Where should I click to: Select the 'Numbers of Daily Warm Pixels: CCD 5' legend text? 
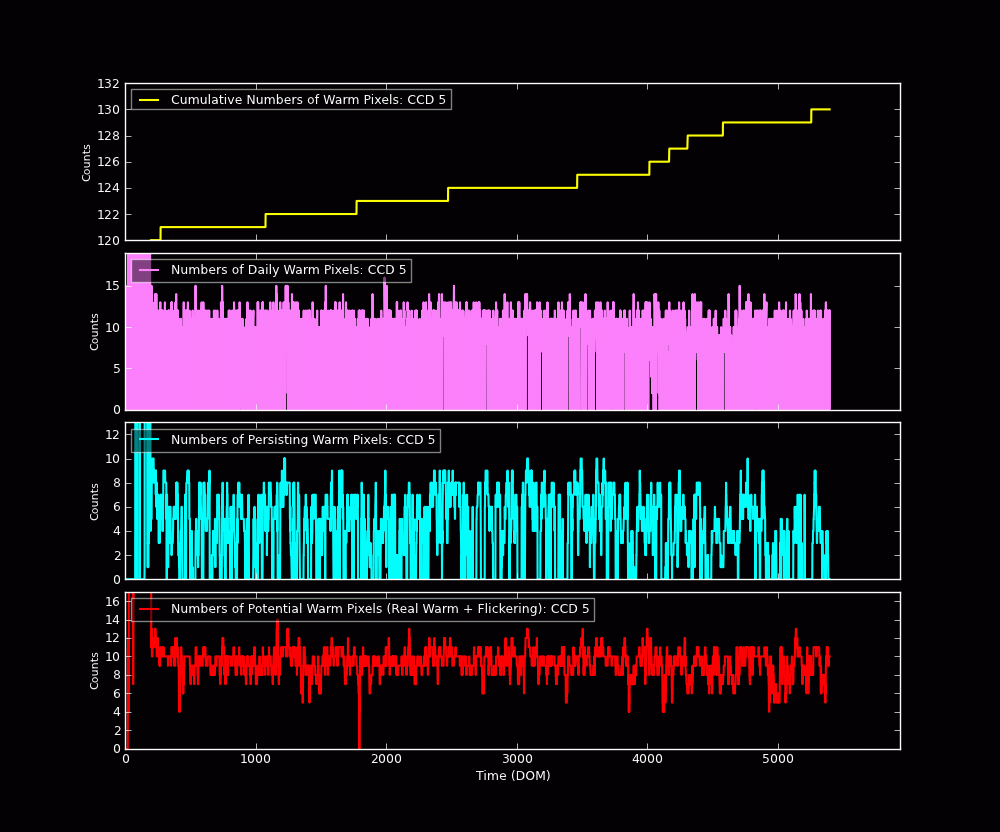click(288, 270)
